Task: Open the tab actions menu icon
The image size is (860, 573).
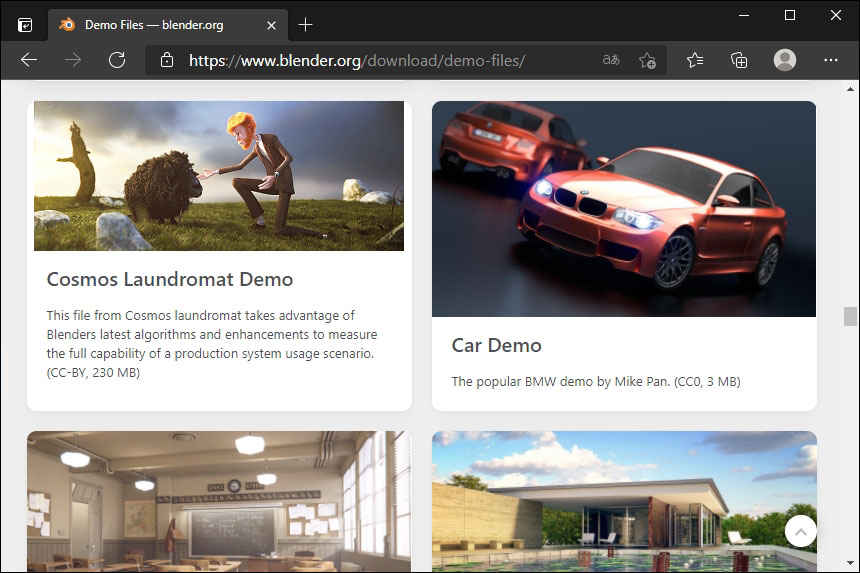Action: tap(25, 25)
